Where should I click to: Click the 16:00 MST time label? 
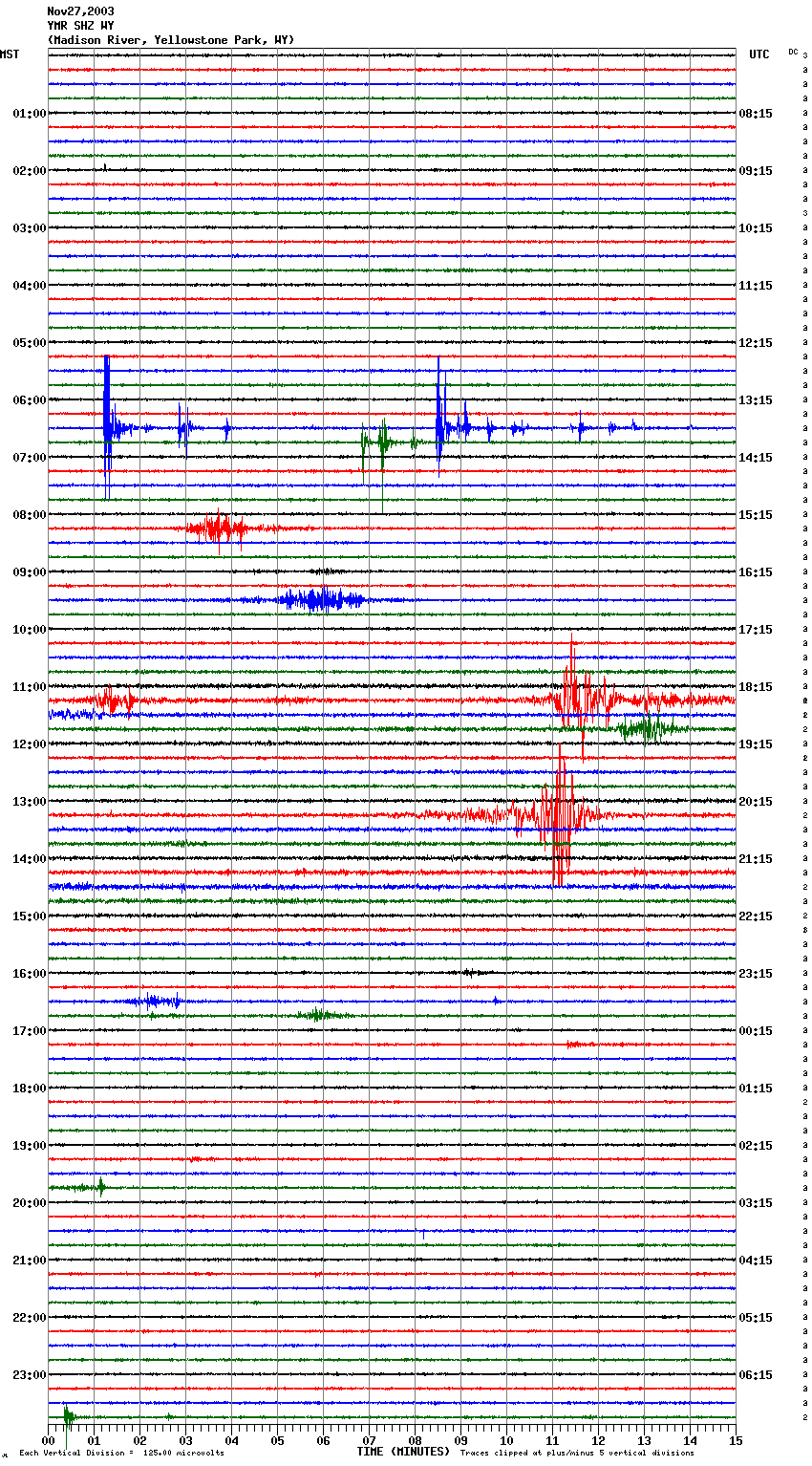click(30, 974)
